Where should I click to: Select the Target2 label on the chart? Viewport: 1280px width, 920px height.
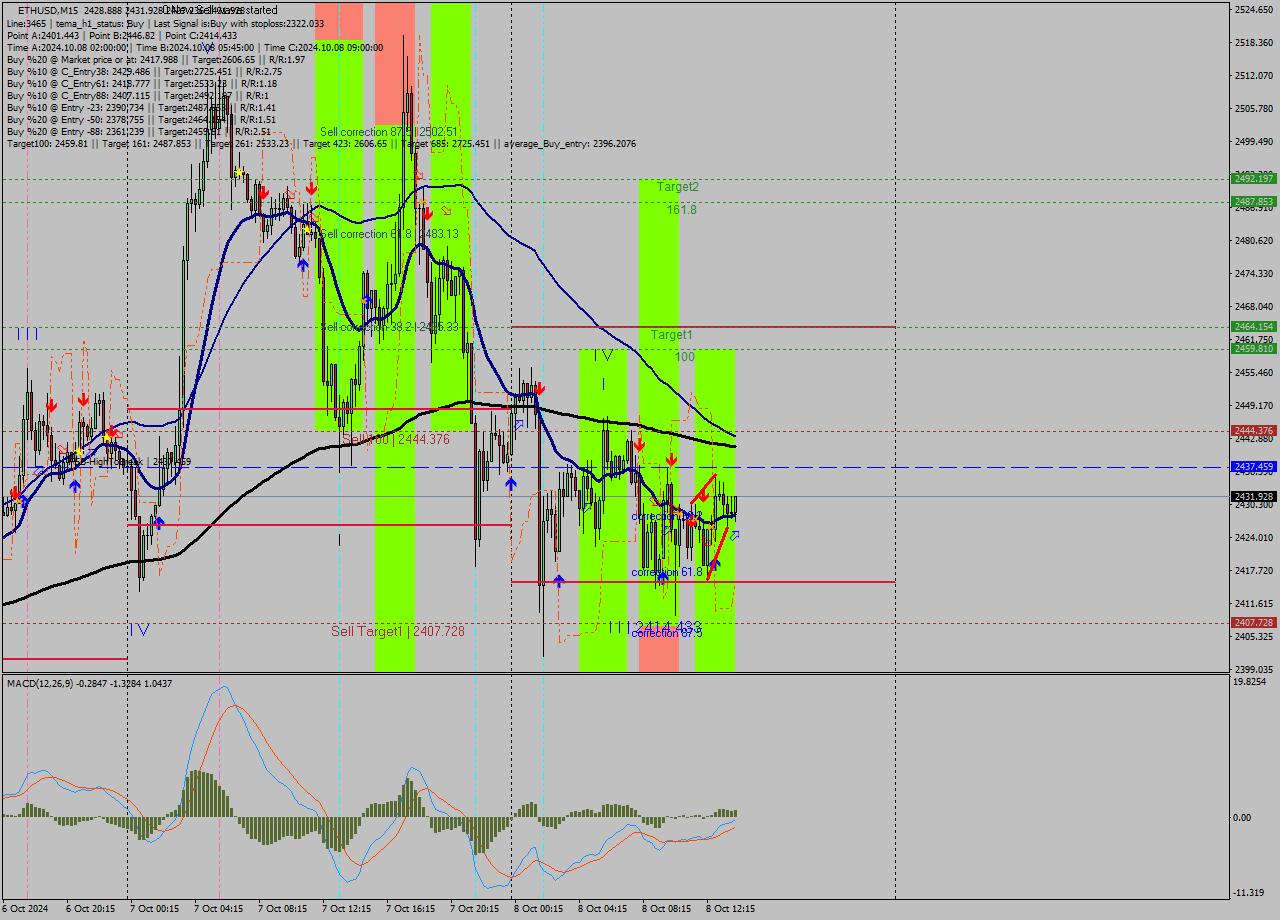click(678, 187)
